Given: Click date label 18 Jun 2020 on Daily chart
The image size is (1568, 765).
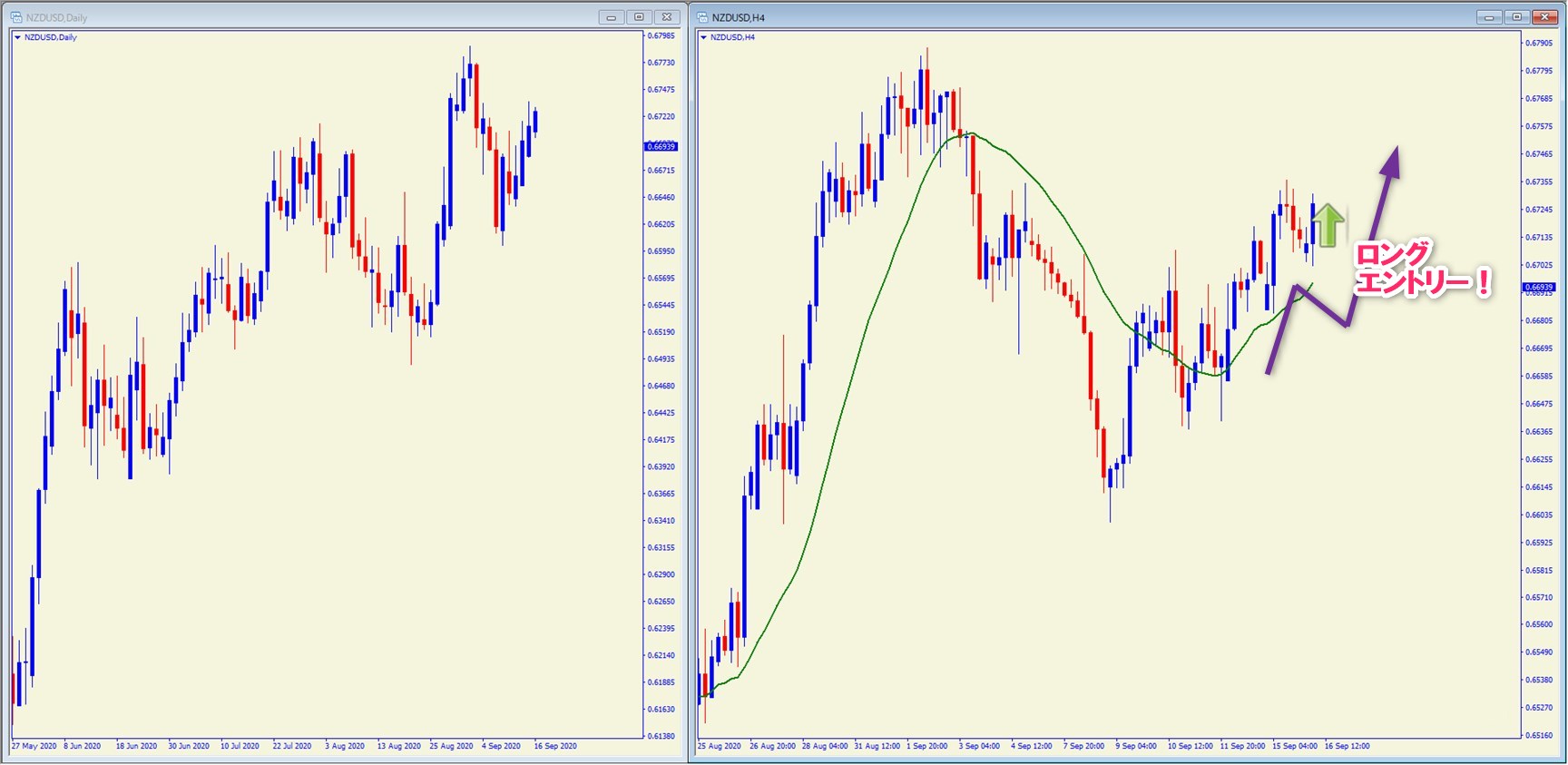Looking at the screenshot, I should 136,746.
